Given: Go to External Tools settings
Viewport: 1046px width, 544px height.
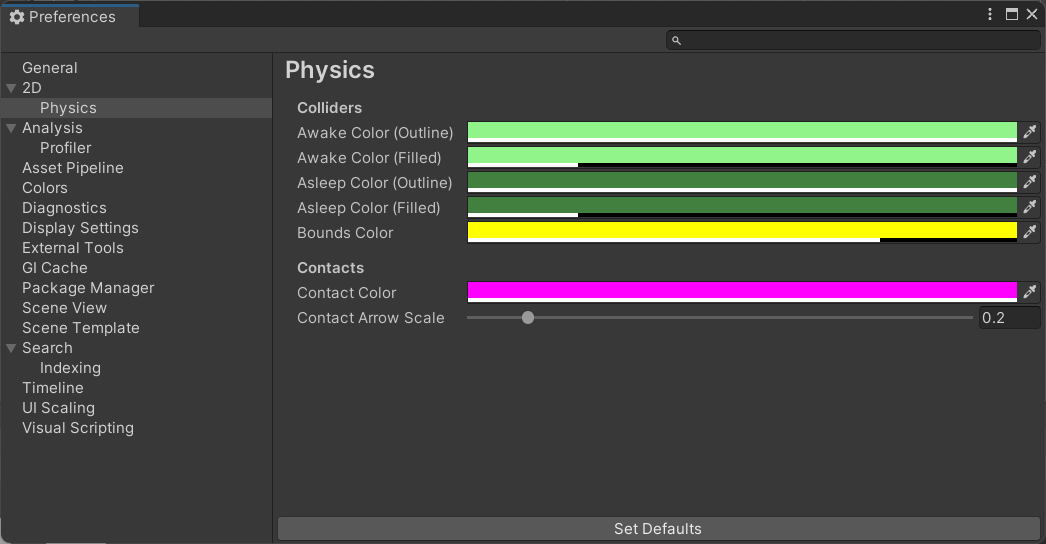Looking at the screenshot, I should [73, 248].
